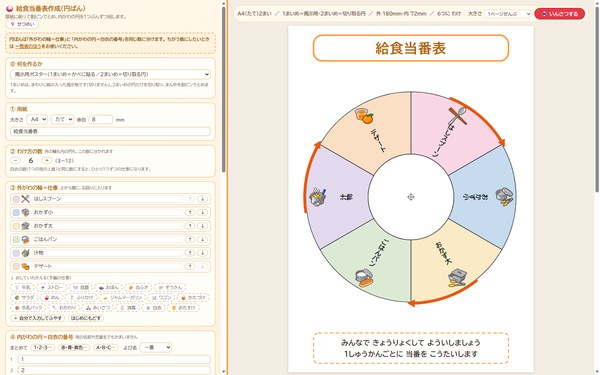The height and width of the screenshot is (375, 600).
Task: Add the 牛乳 spare job chip
Action: 23,287
